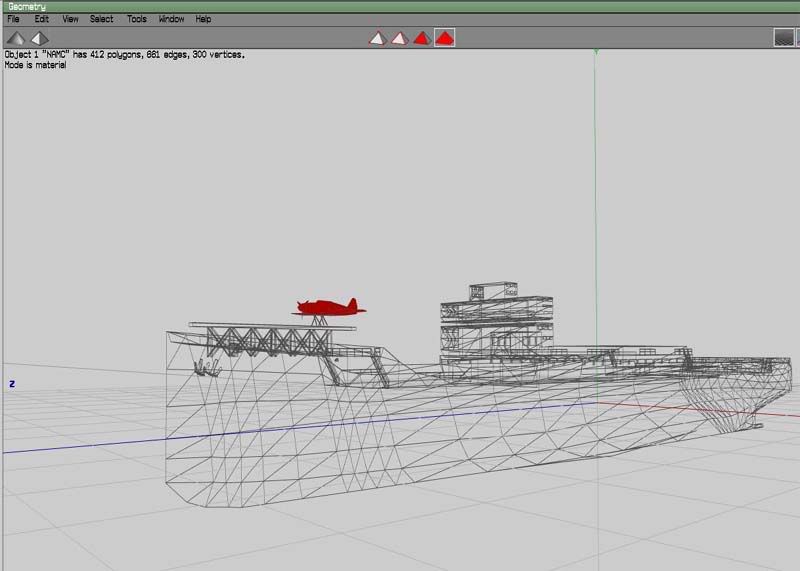
Task: Switch to body selection mode
Action: pyautogui.click(x=444, y=38)
